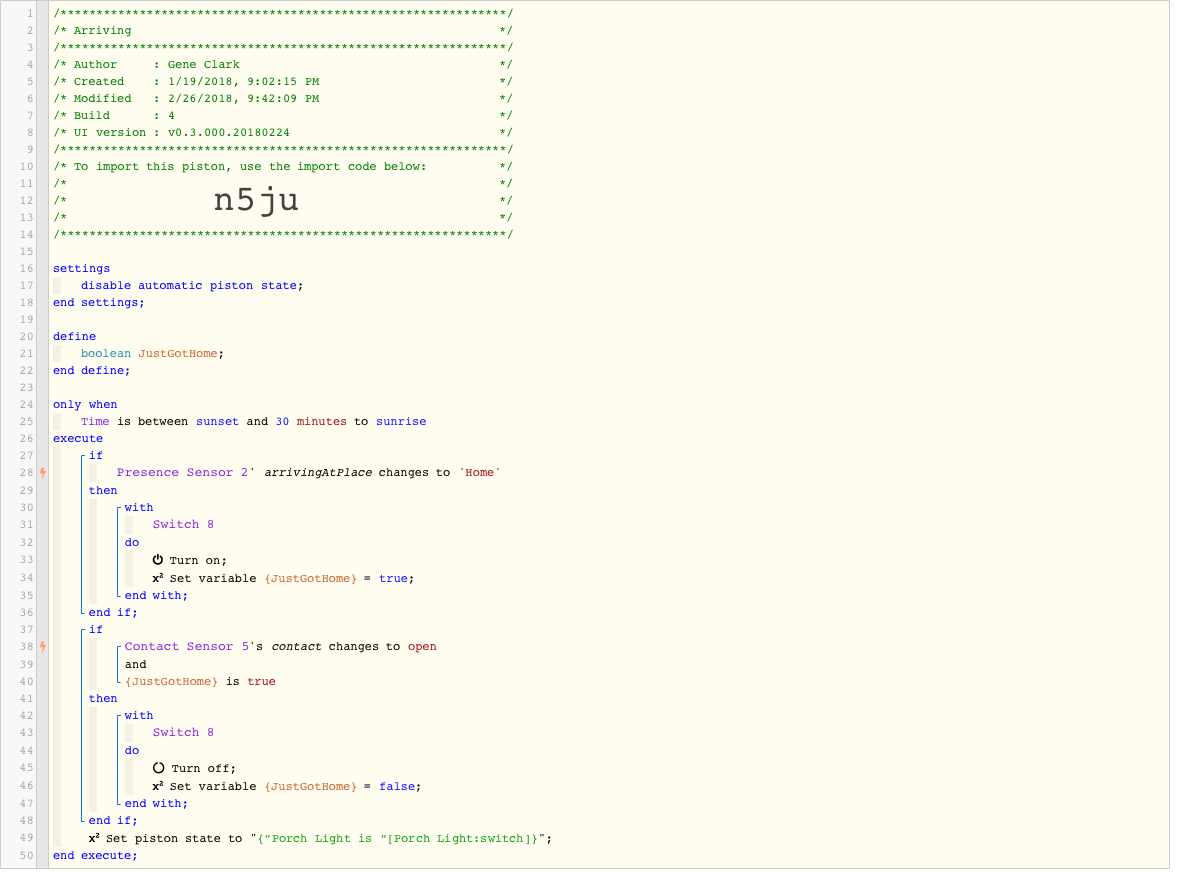Click 'sunrise' in the time restriction
The height and width of the screenshot is (877, 1178).
(401, 422)
